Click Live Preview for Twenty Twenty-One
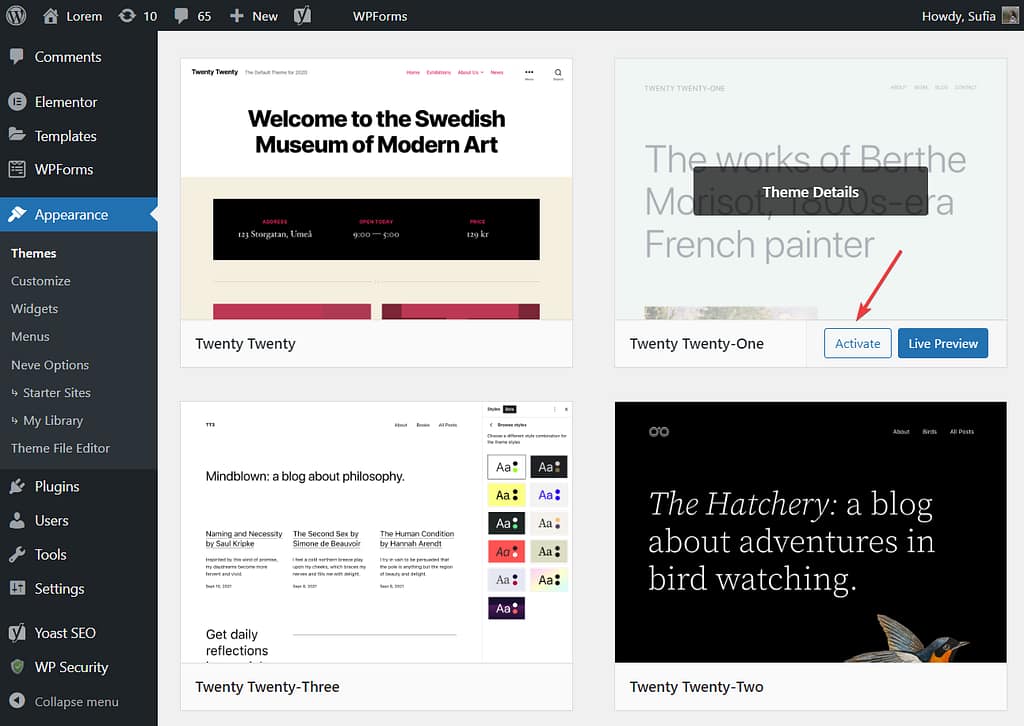Image resolution: width=1024 pixels, height=726 pixels. [942, 343]
